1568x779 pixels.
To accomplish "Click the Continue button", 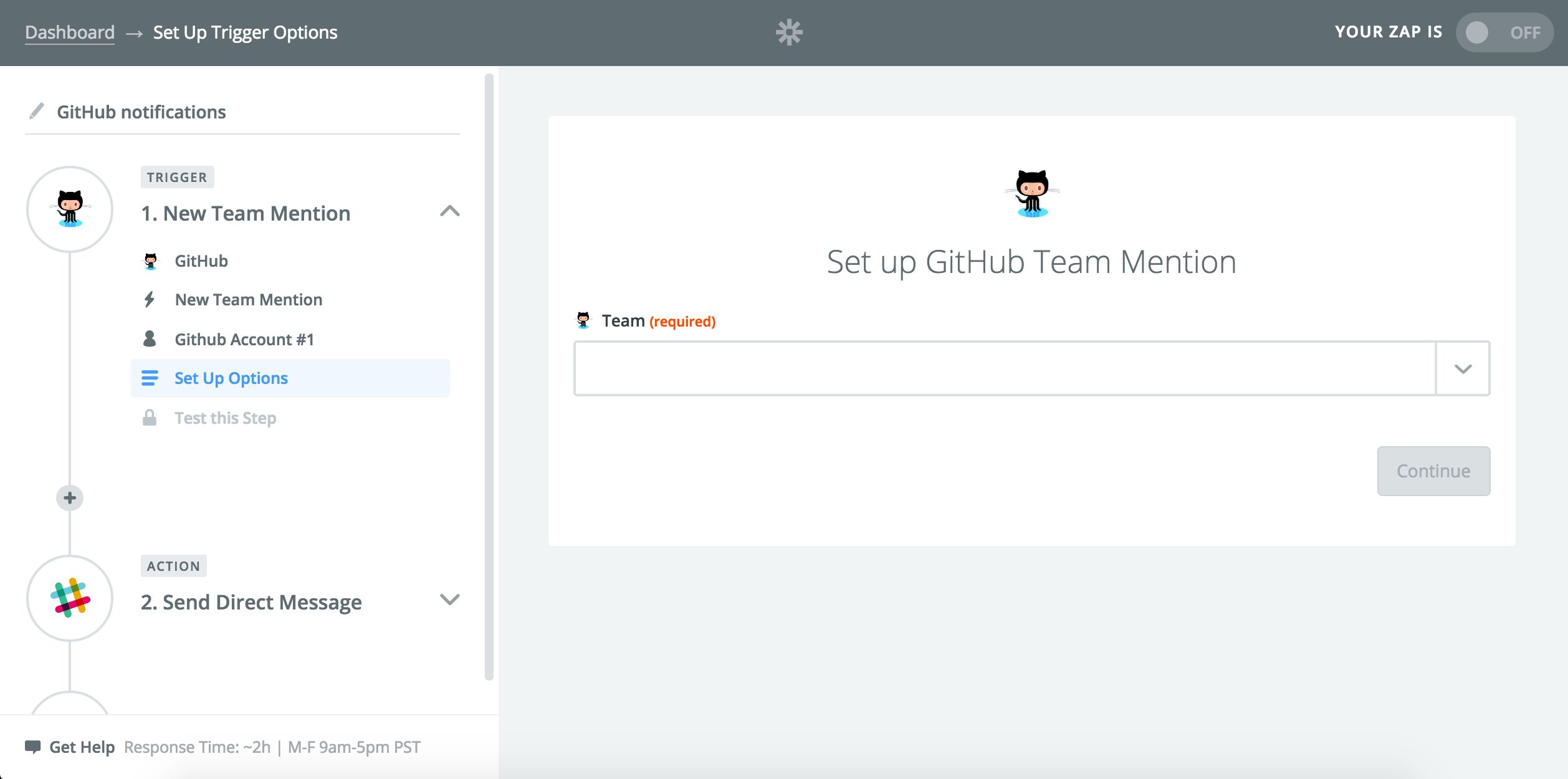I will click(x=1433, y=471).
